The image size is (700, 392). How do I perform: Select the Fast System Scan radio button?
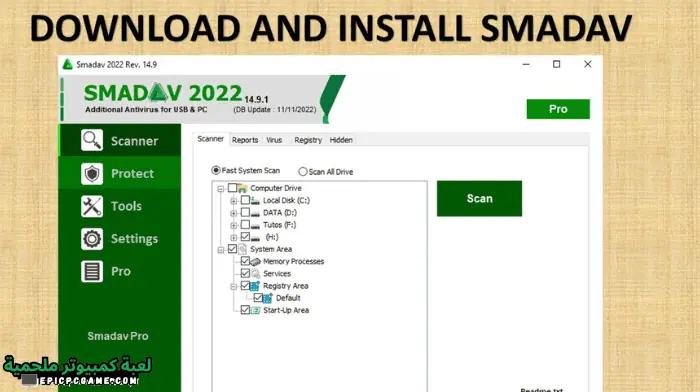(x=216, y=170)
